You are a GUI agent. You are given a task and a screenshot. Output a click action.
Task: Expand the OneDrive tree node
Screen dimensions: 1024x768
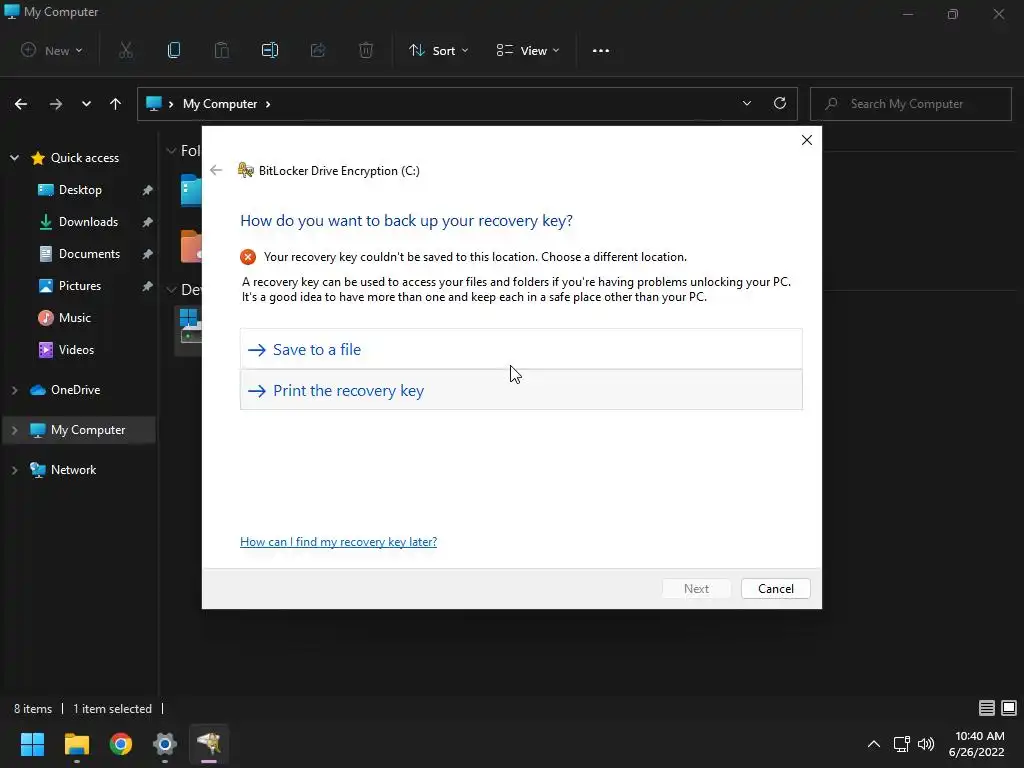(x=14, y=390)
